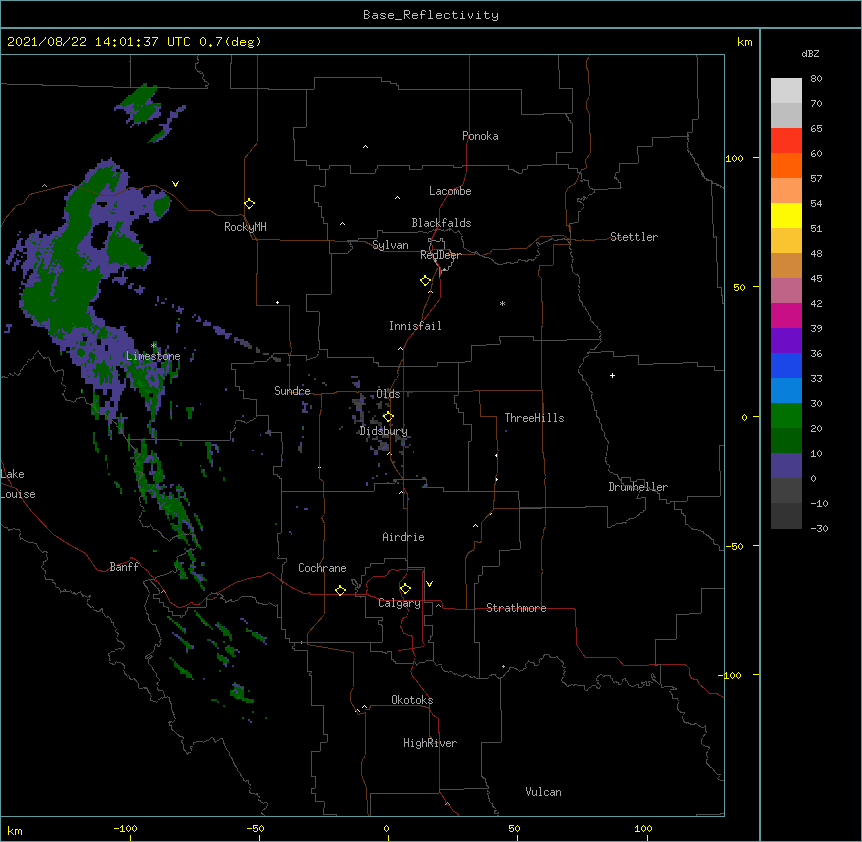Pick the yellow swatch between 54 and 51 dBZ
The image size is (862, 842).
786,215
